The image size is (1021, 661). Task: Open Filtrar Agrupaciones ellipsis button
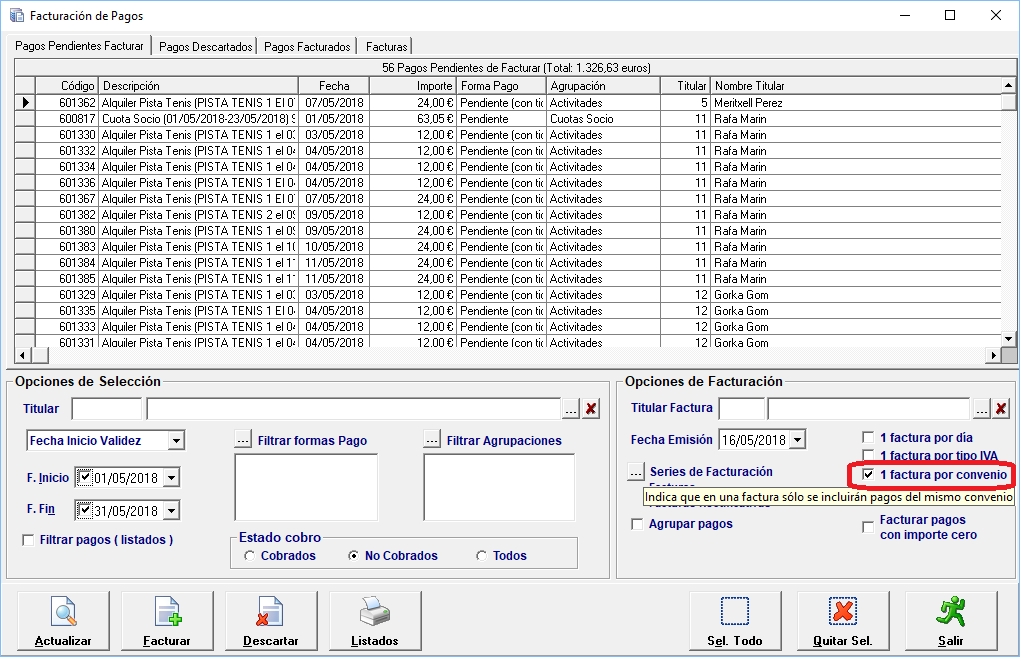click(x=432, y=440)
